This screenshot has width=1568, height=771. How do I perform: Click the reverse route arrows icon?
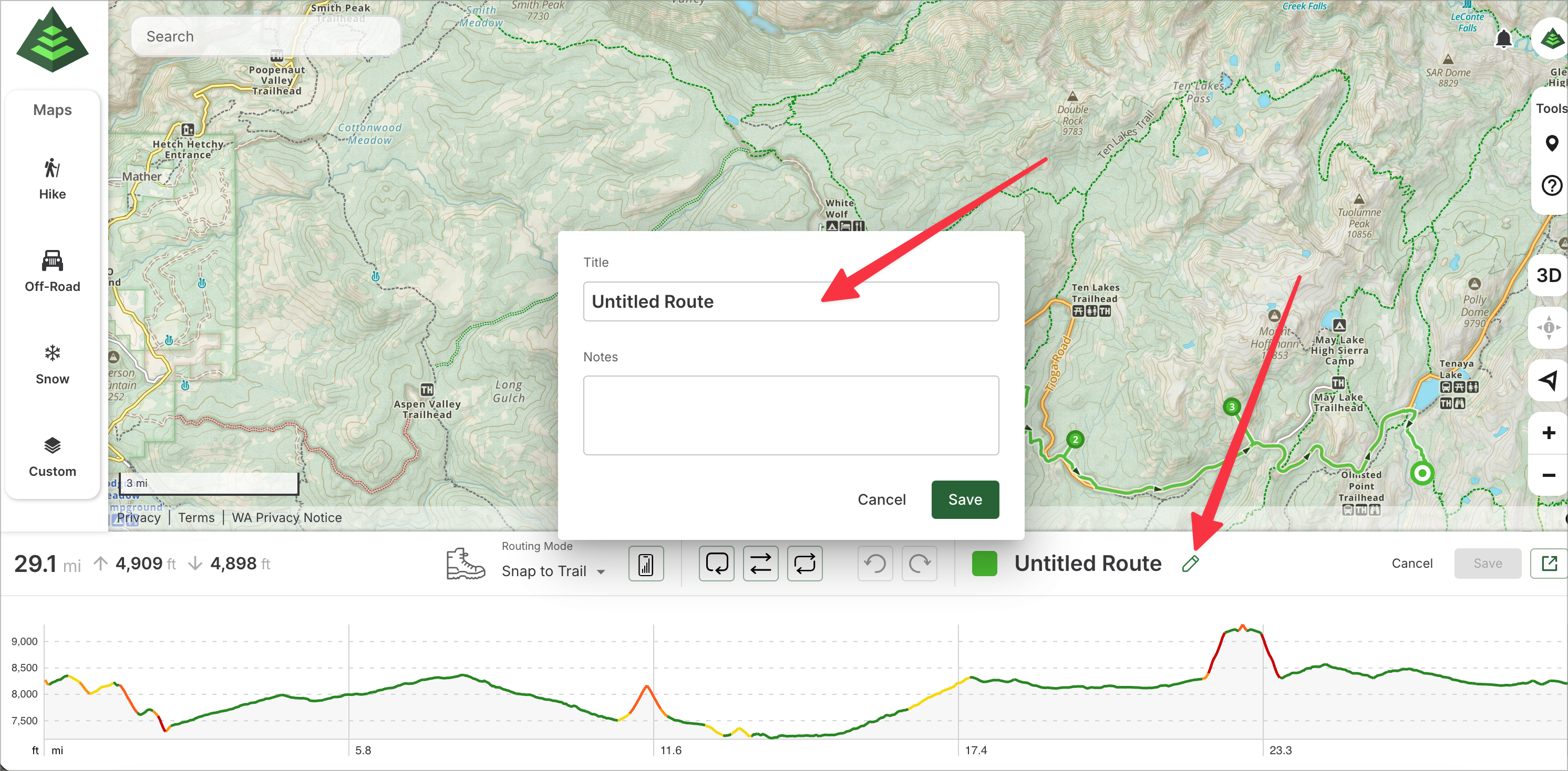pos(760,564)
